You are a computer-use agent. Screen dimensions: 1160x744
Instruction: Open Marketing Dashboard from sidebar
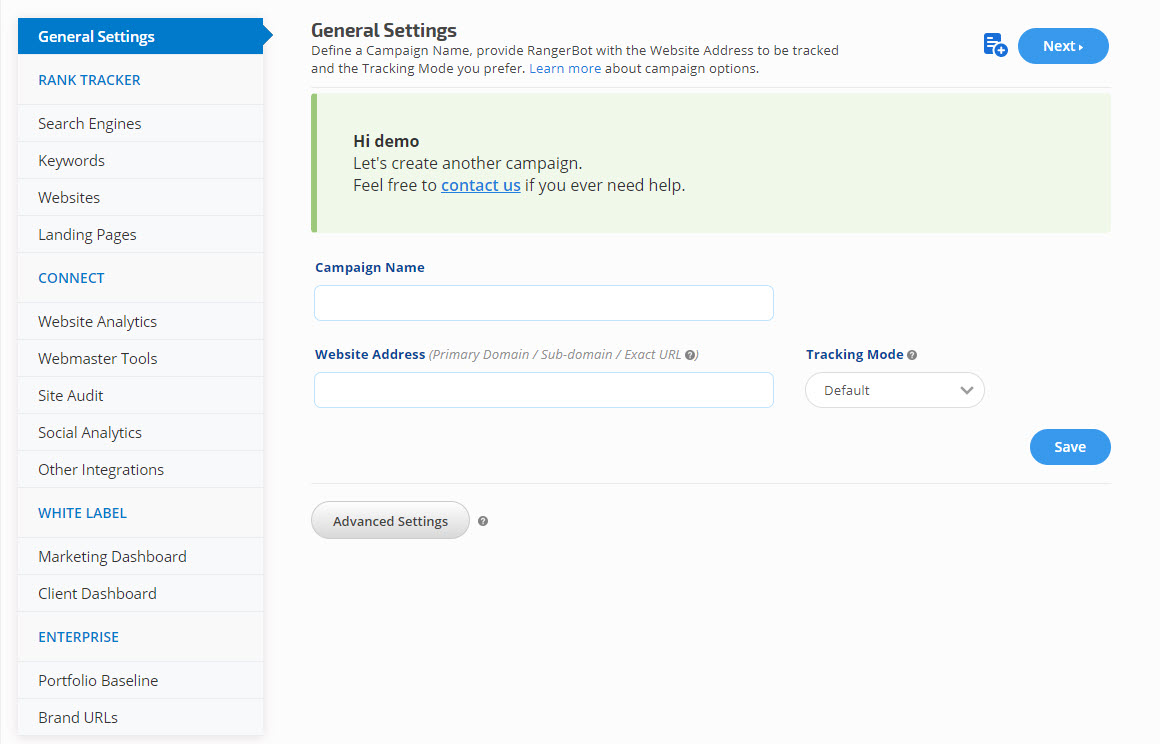(112, 557)
